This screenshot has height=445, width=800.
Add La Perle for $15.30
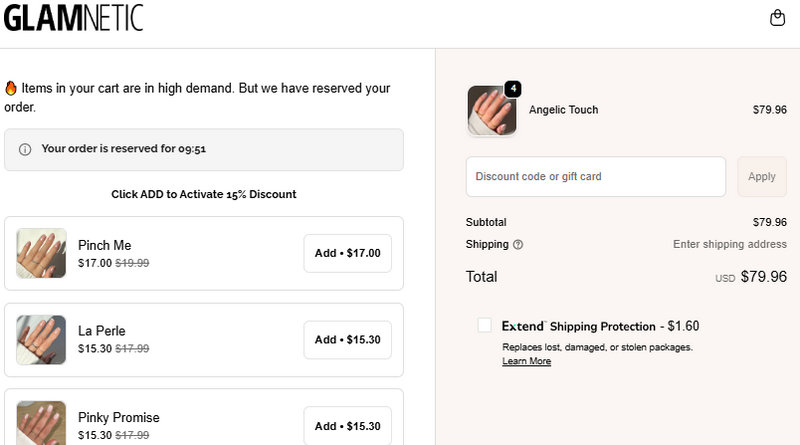(x=347, y=339)
